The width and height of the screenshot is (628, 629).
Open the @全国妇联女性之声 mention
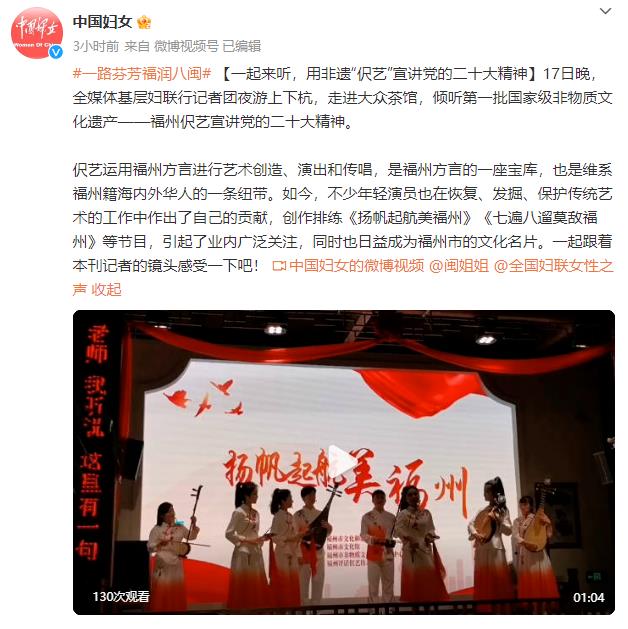point(343,278)
